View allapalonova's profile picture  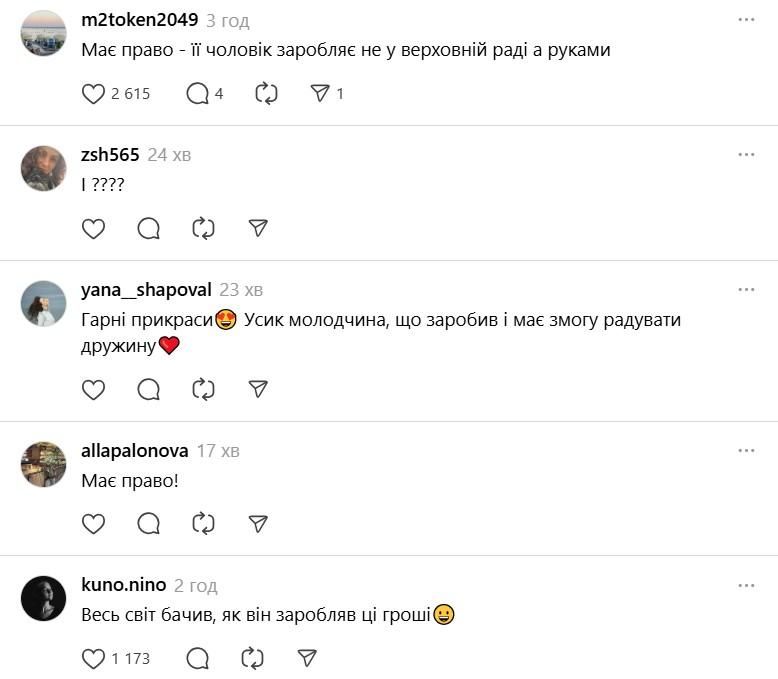(x=44, y=465)
